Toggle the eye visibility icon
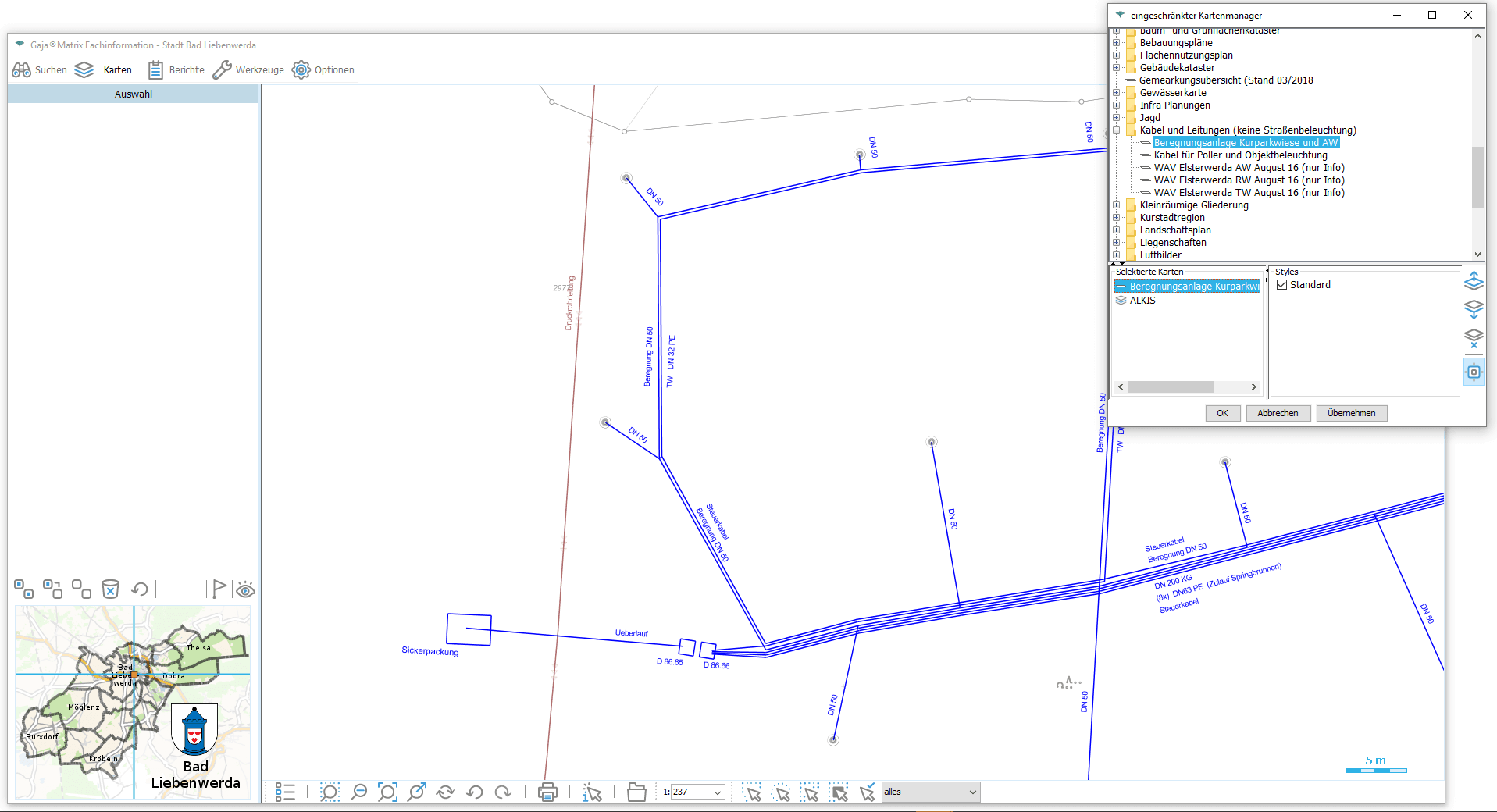Viewport: 1497px width, 812px height. click(245, 589)
